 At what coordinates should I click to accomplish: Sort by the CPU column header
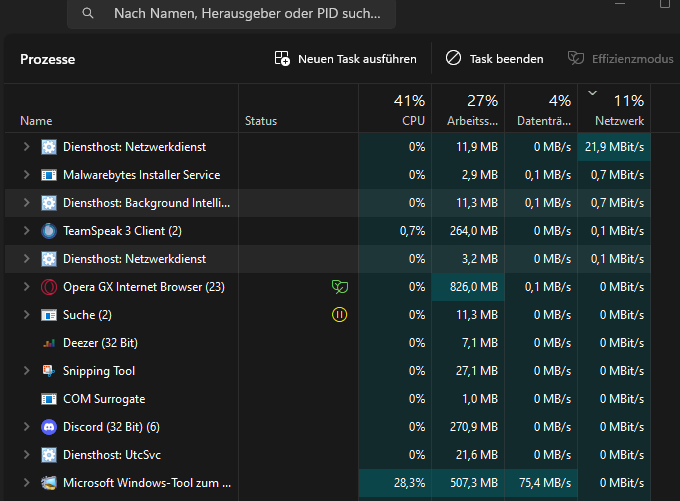coord(395,108)
